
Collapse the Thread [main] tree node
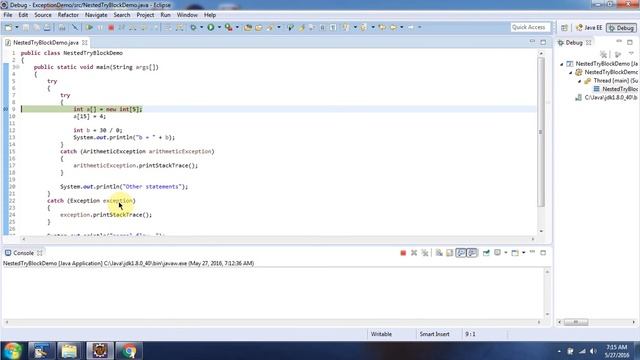[x=579, y=81]
